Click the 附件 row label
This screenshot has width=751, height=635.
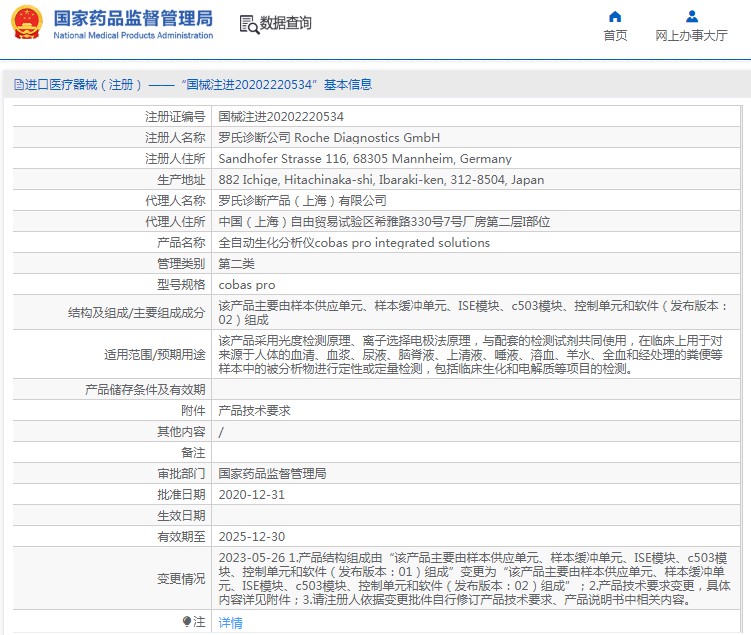[193, 410]
